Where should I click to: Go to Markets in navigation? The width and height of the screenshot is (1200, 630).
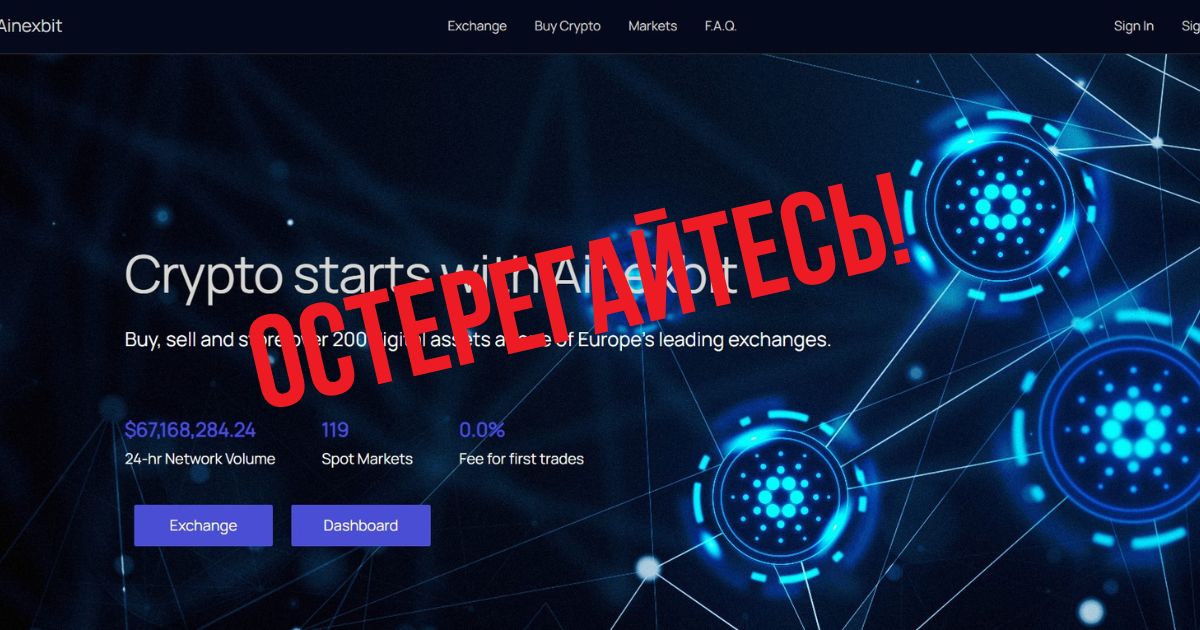click(652, 26)
